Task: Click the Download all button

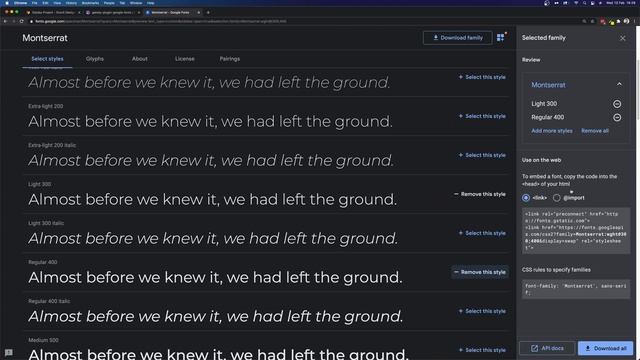Action: tap(606, 348)
